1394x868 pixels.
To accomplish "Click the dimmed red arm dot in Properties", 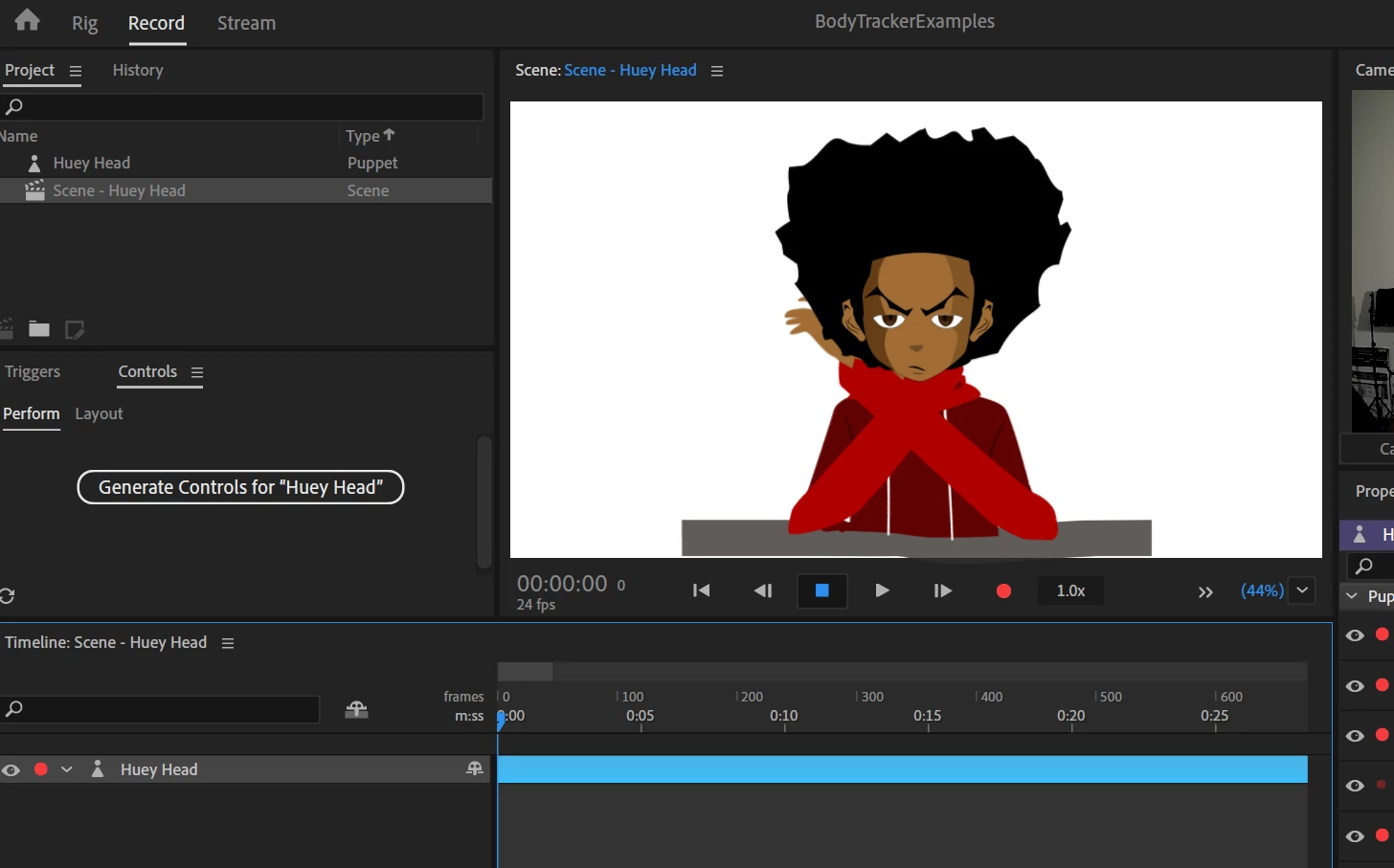I will (x=1382, y=785).
